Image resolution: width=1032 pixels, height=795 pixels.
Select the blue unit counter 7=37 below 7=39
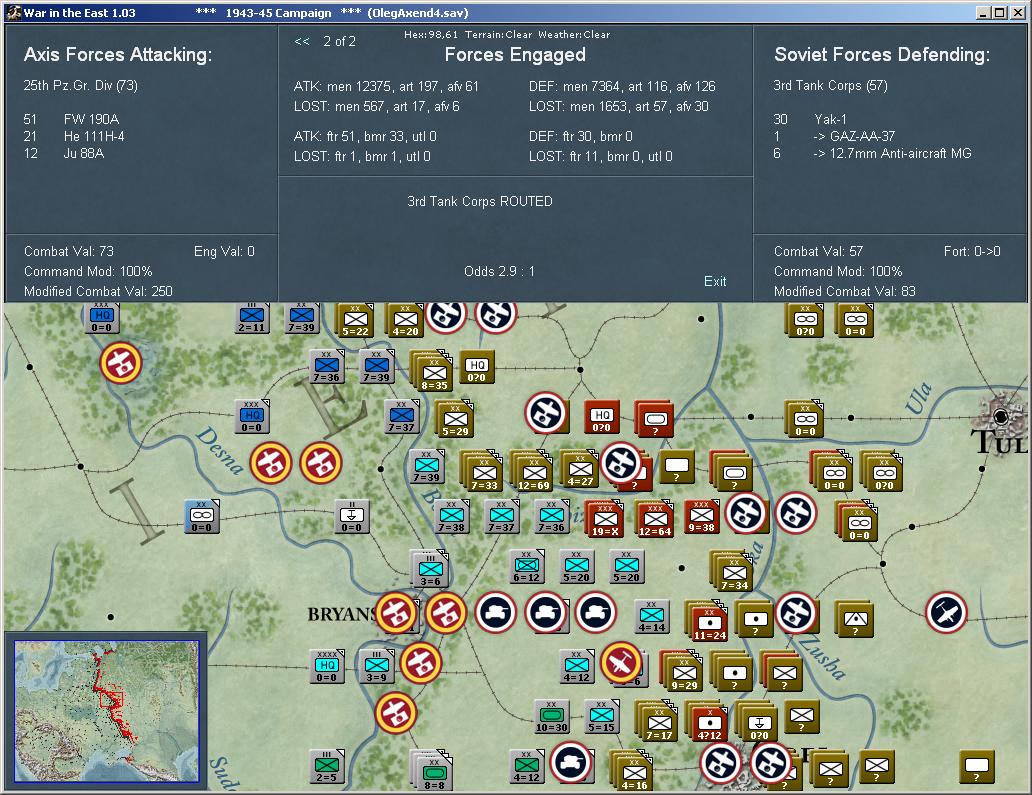401,417
